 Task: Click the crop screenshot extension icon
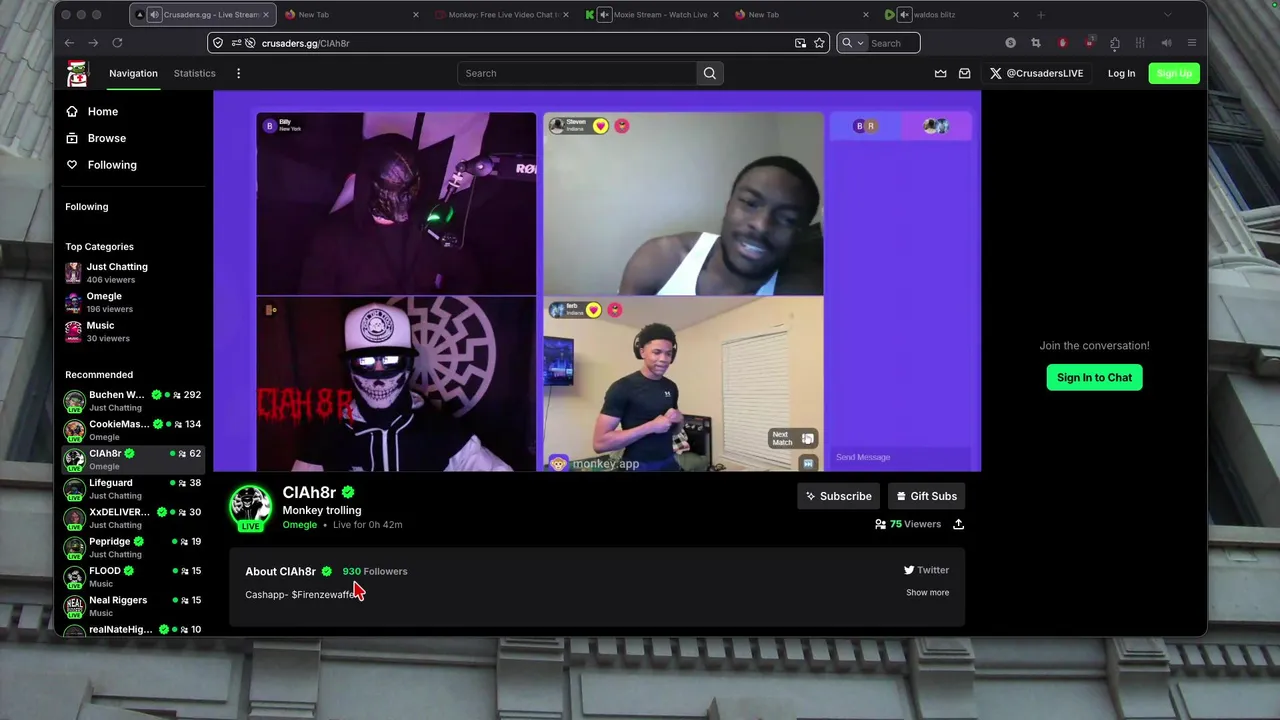tap(1036, 43)
